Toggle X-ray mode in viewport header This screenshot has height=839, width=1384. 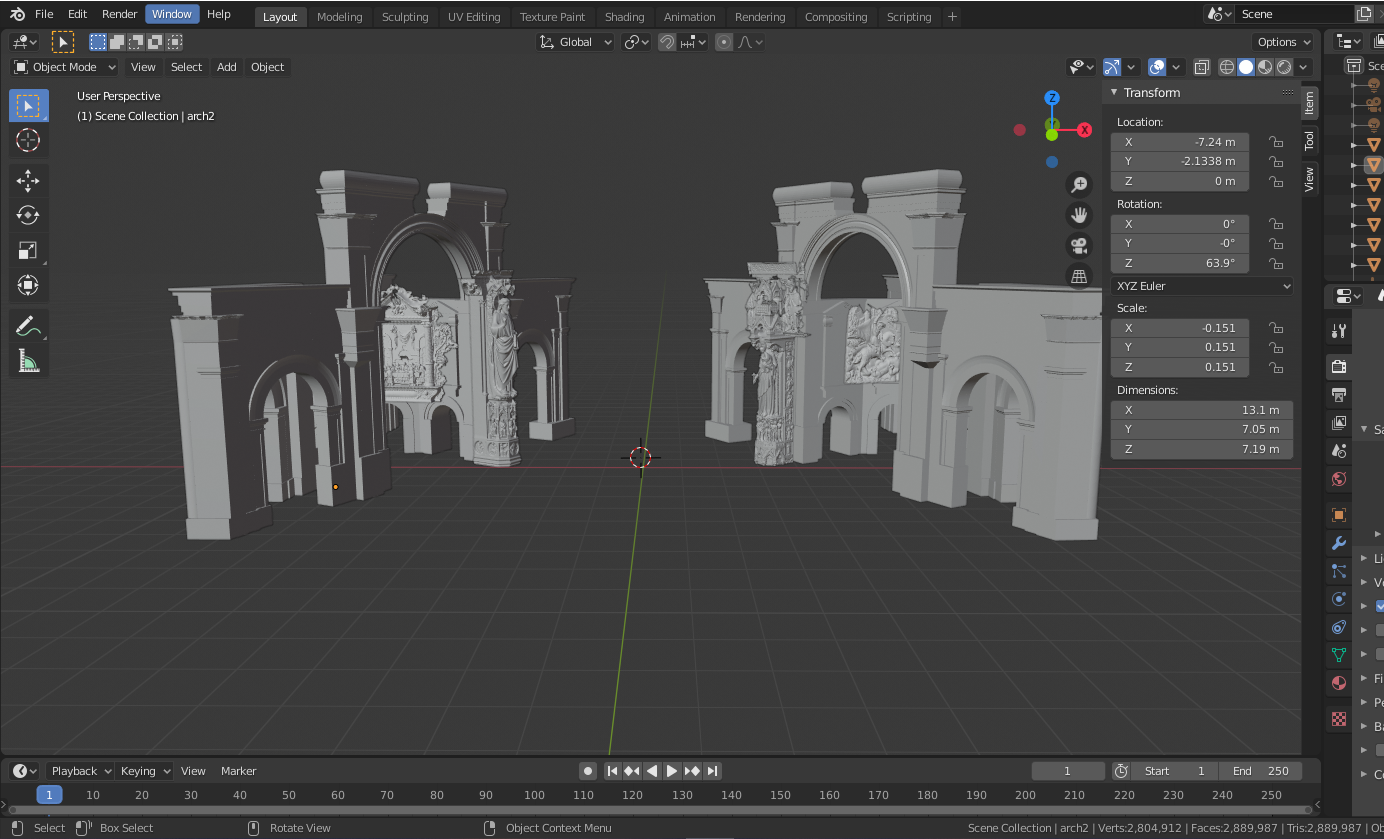pos(1202,67)
